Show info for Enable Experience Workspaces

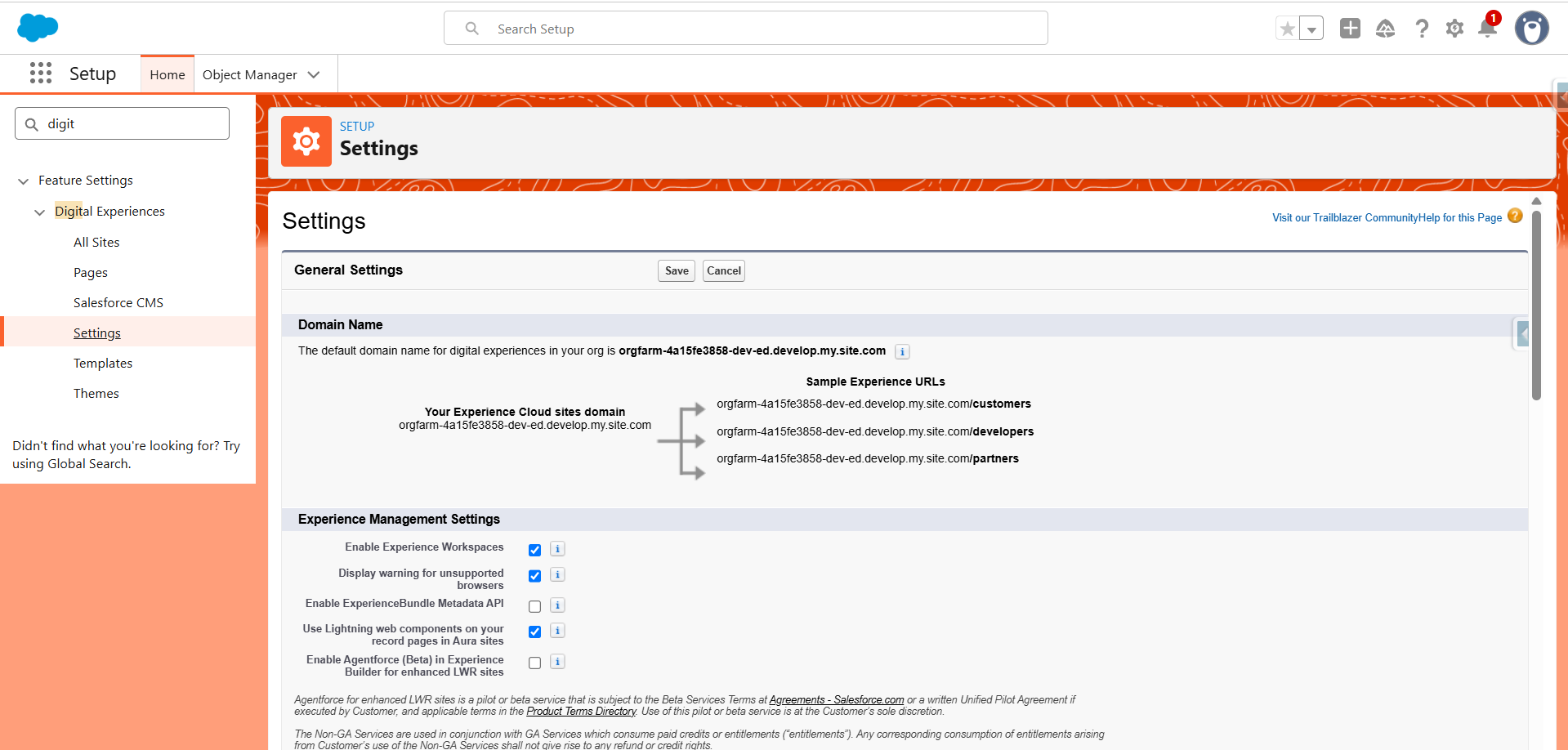click(557, 549)
